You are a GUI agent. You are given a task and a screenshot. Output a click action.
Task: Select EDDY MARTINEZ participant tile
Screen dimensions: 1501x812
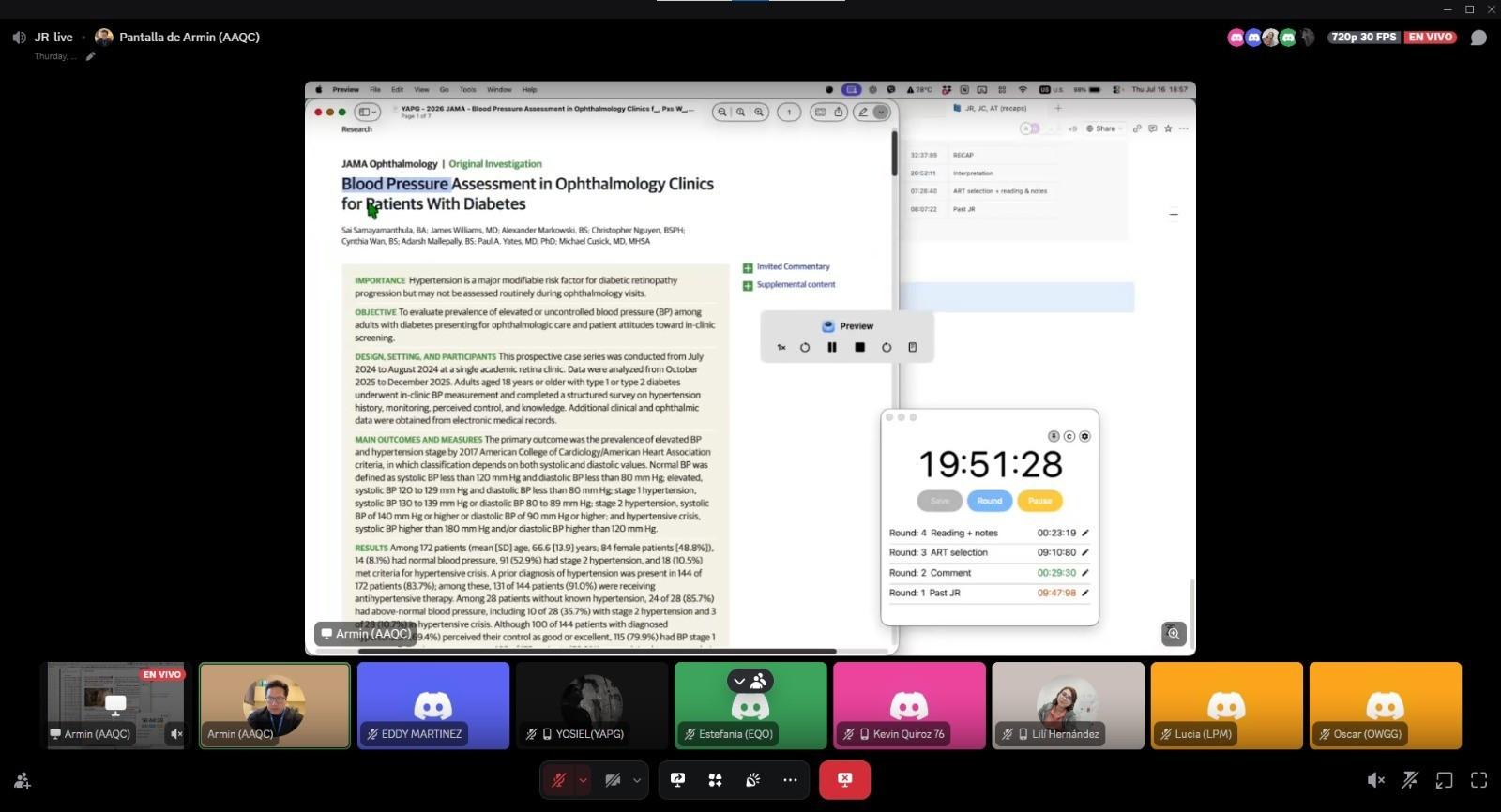[x=433, y=705]
